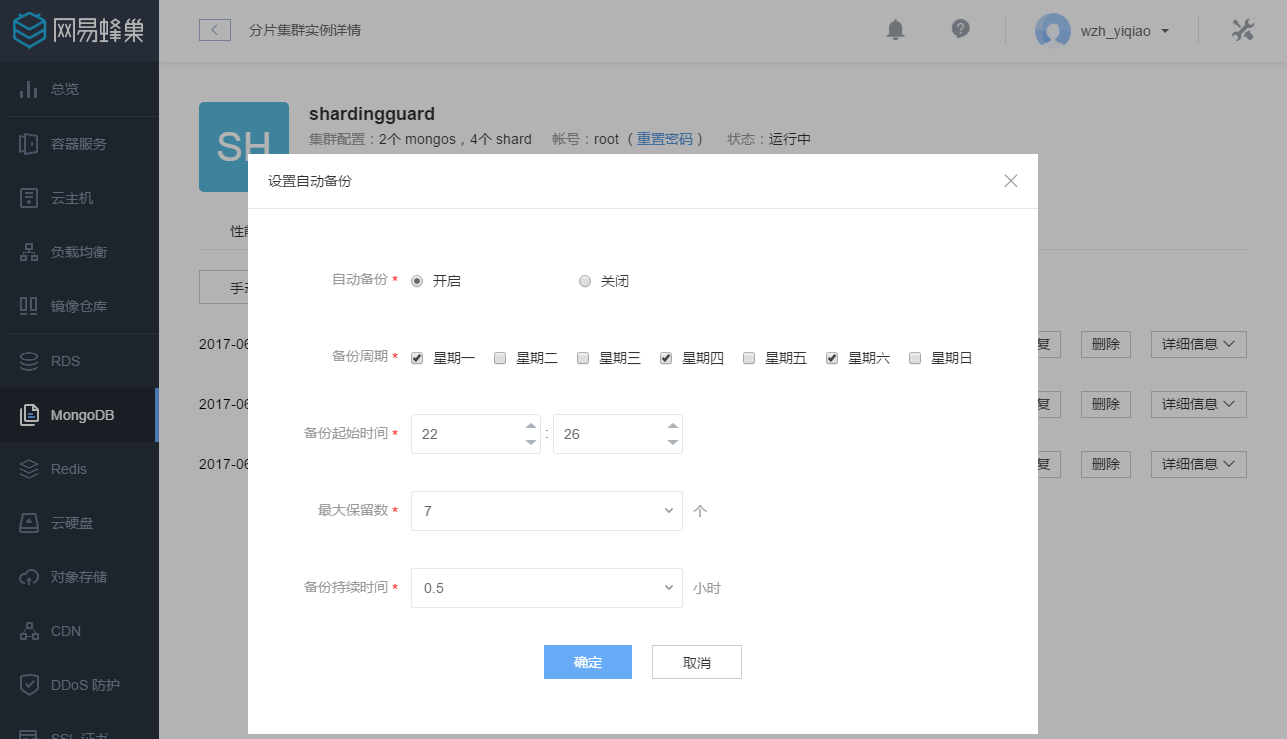This screenshot has height=739, width=1287.
Task: Decrease the backup start minute
Action: coord(673,442)
